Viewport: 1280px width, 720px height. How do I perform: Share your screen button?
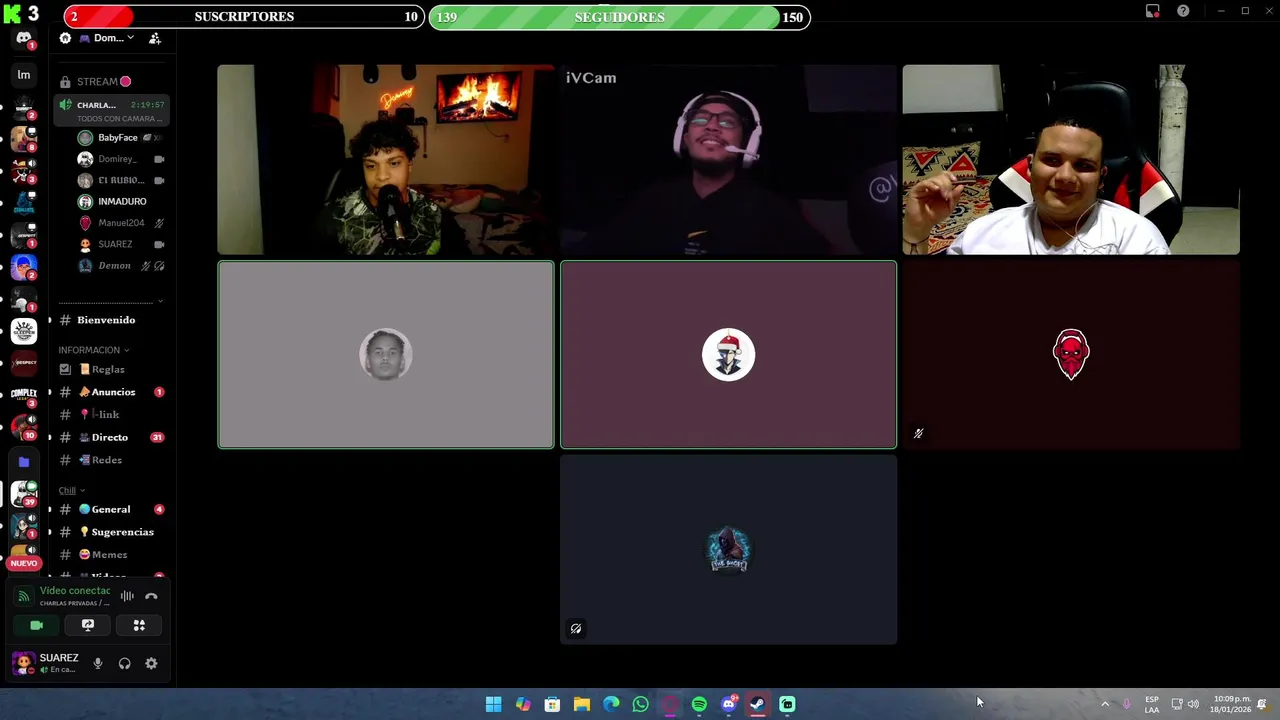pyautogui.click(x=88, y=625)
